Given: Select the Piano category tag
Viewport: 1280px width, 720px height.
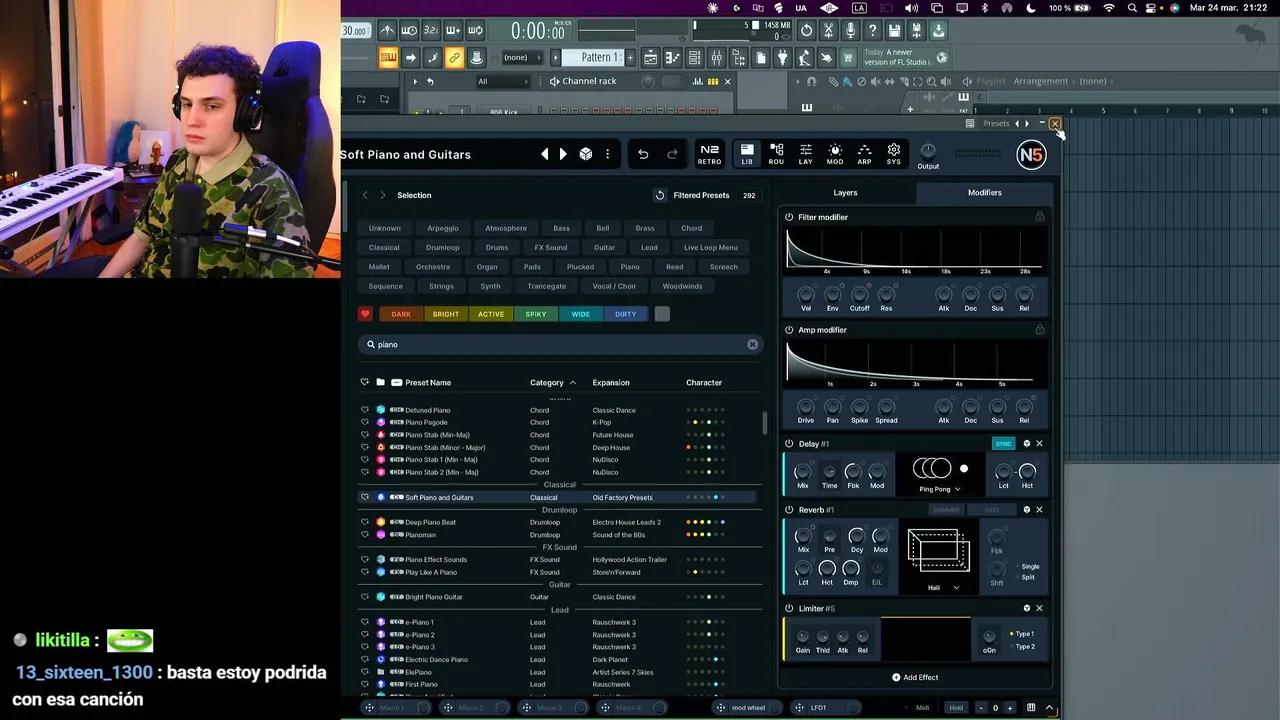Looking at the screenshot, I should 630,267.
